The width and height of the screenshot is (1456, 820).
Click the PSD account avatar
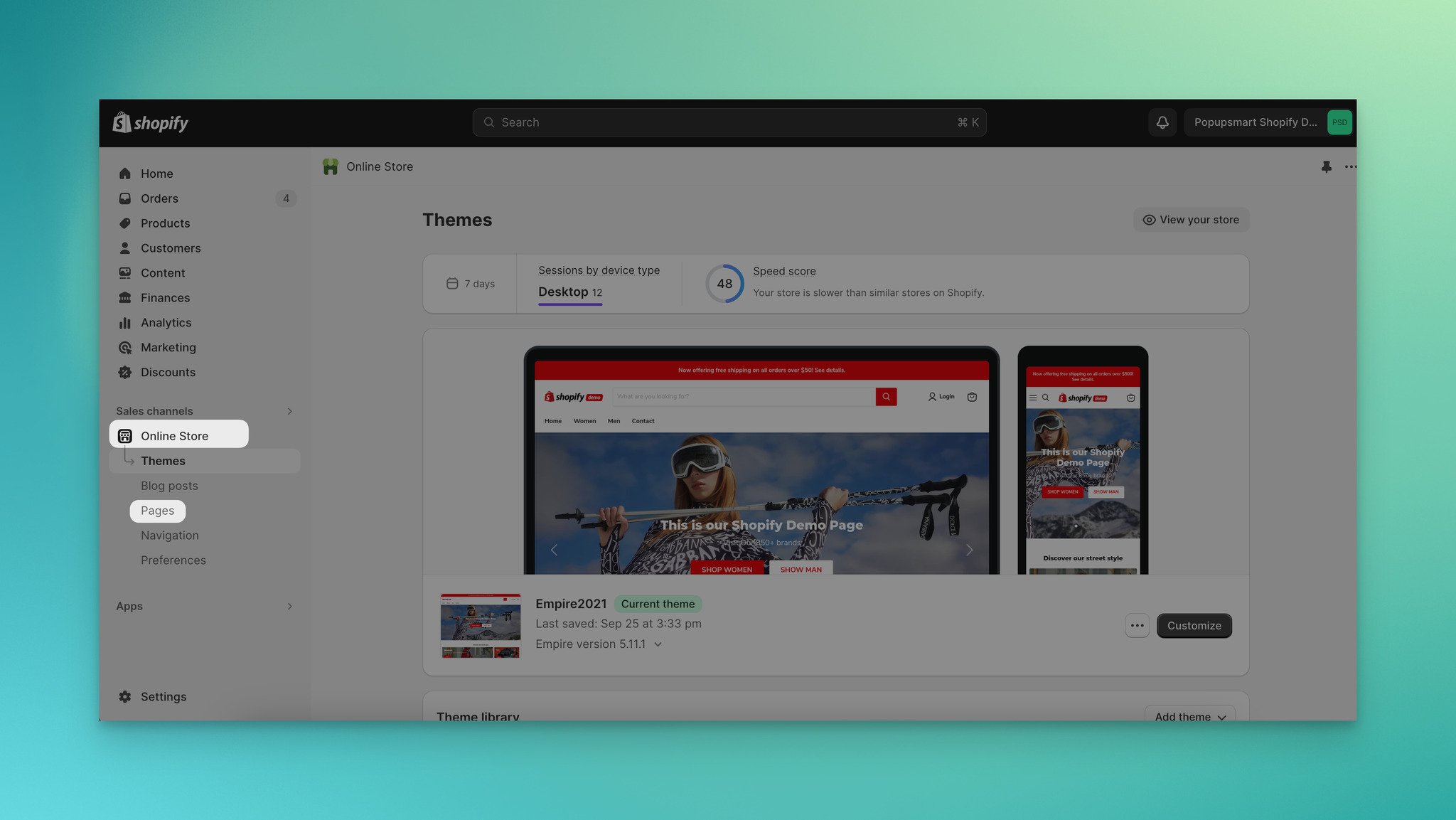click(1339, 122)
